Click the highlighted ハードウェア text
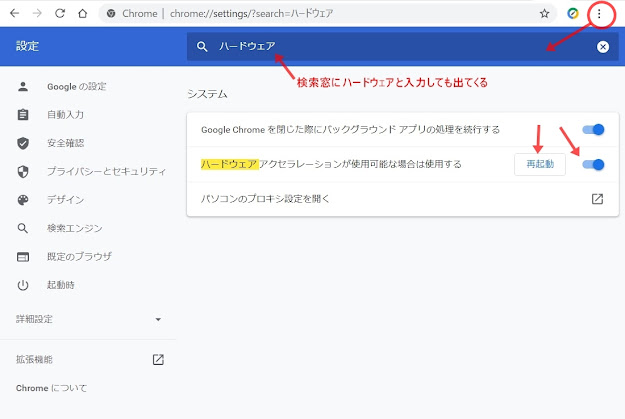The height and width of the screenshot is (419, 625). (230, 164)
